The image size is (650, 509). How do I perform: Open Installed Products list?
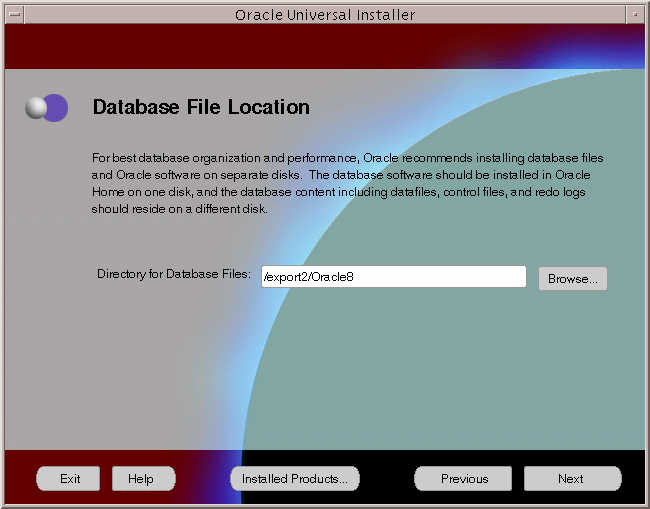295,479
